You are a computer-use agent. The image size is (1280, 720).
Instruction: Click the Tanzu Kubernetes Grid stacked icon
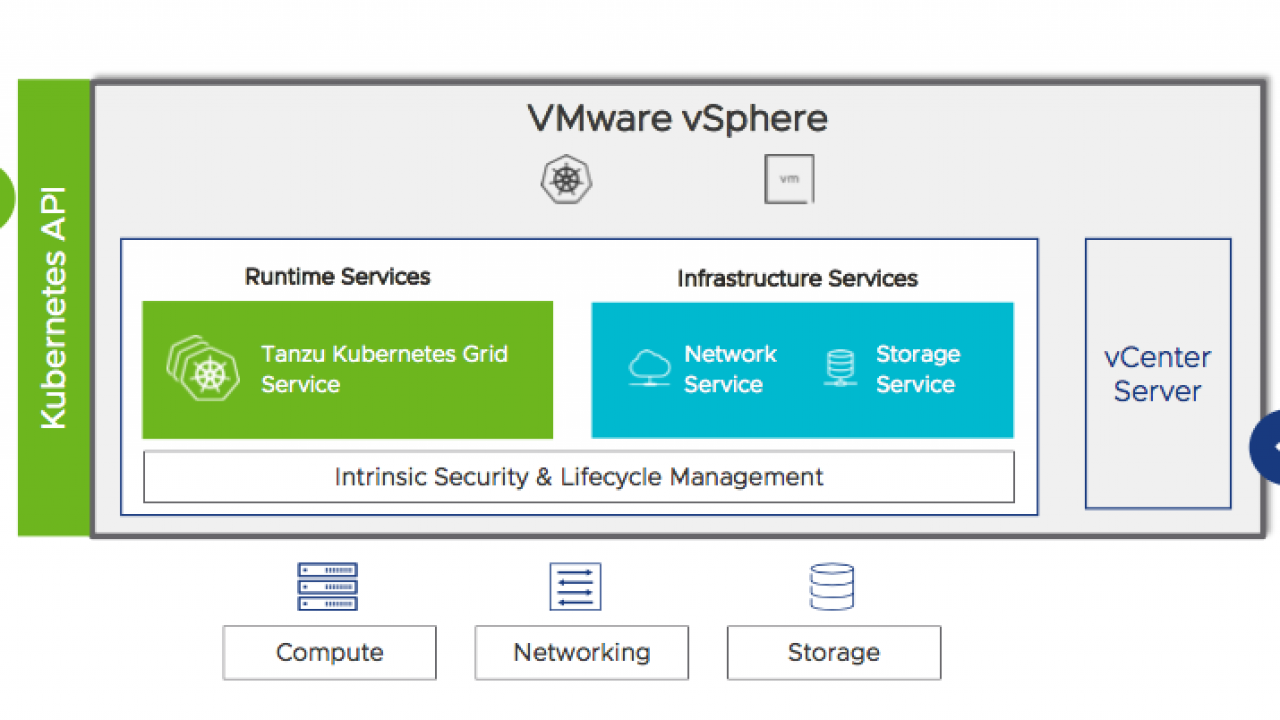(203, 368)
